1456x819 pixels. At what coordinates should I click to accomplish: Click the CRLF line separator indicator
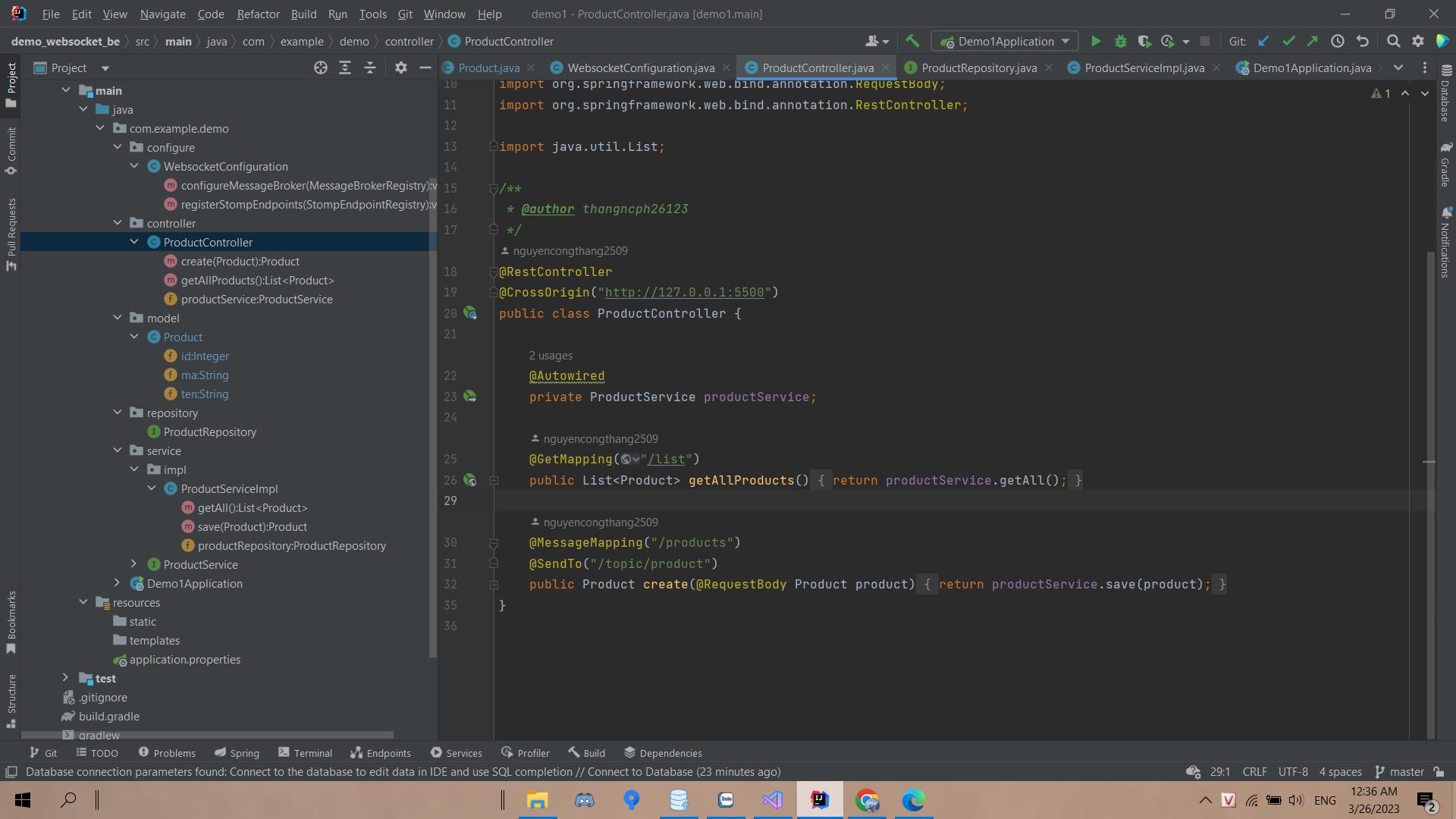(1254, 772)
